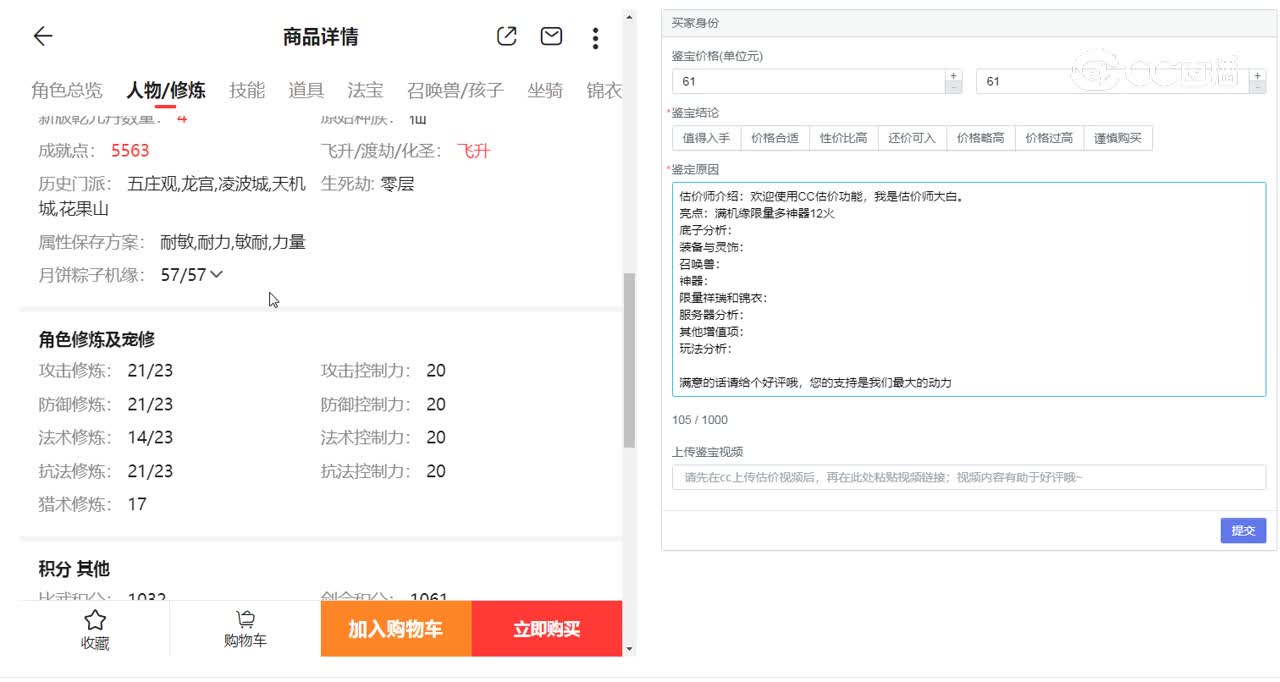Select the 值得入手 conclusion tag

coord(706,136)
